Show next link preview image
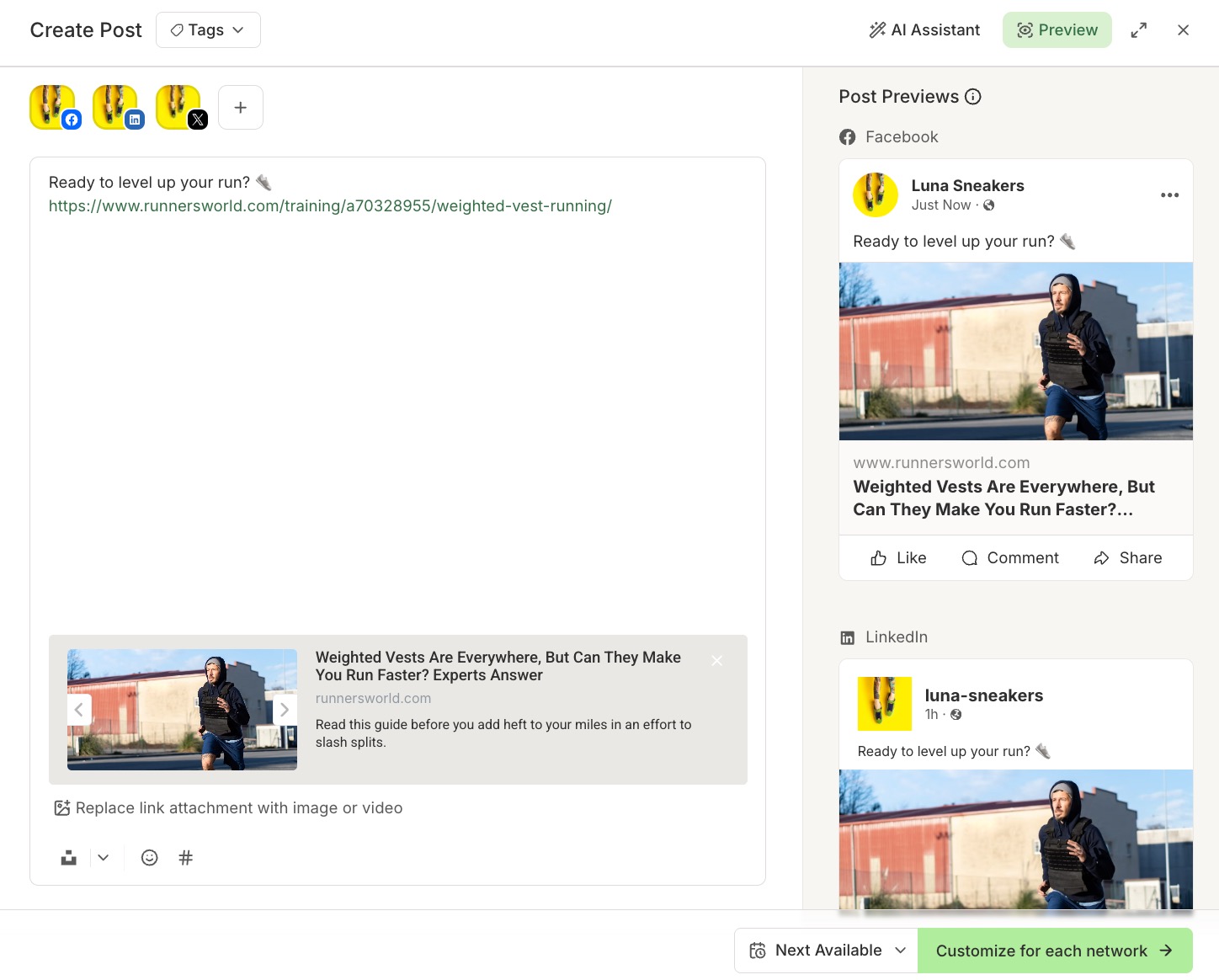This screenshot has height=980, width=1219. pos(285,710)
